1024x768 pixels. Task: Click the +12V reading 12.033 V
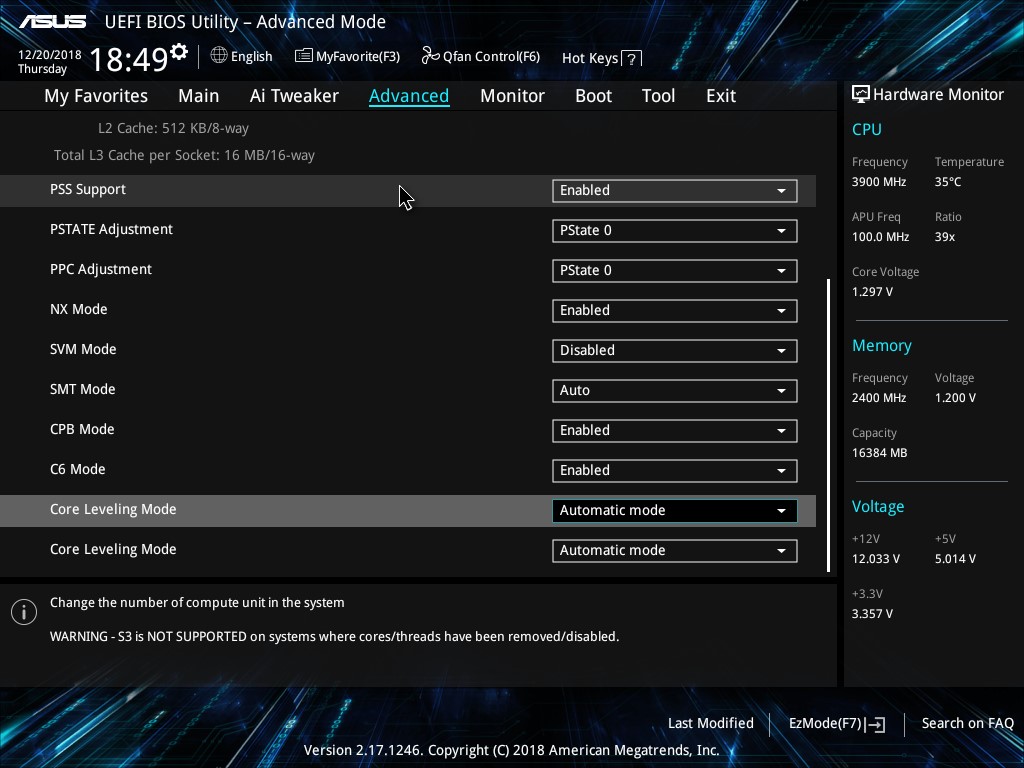[x=876, y=559]
